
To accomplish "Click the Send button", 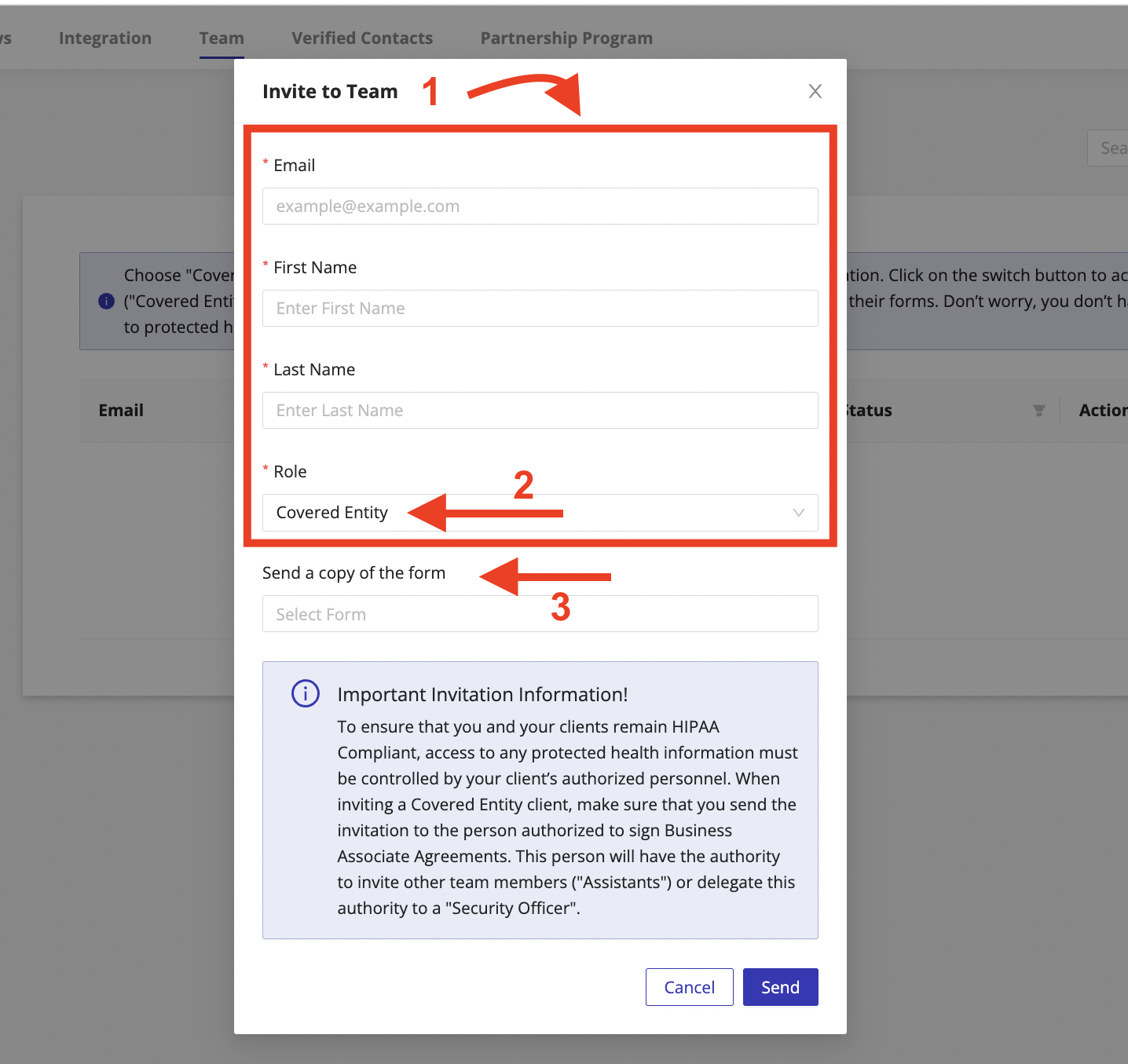I will [x=780, y=987].
